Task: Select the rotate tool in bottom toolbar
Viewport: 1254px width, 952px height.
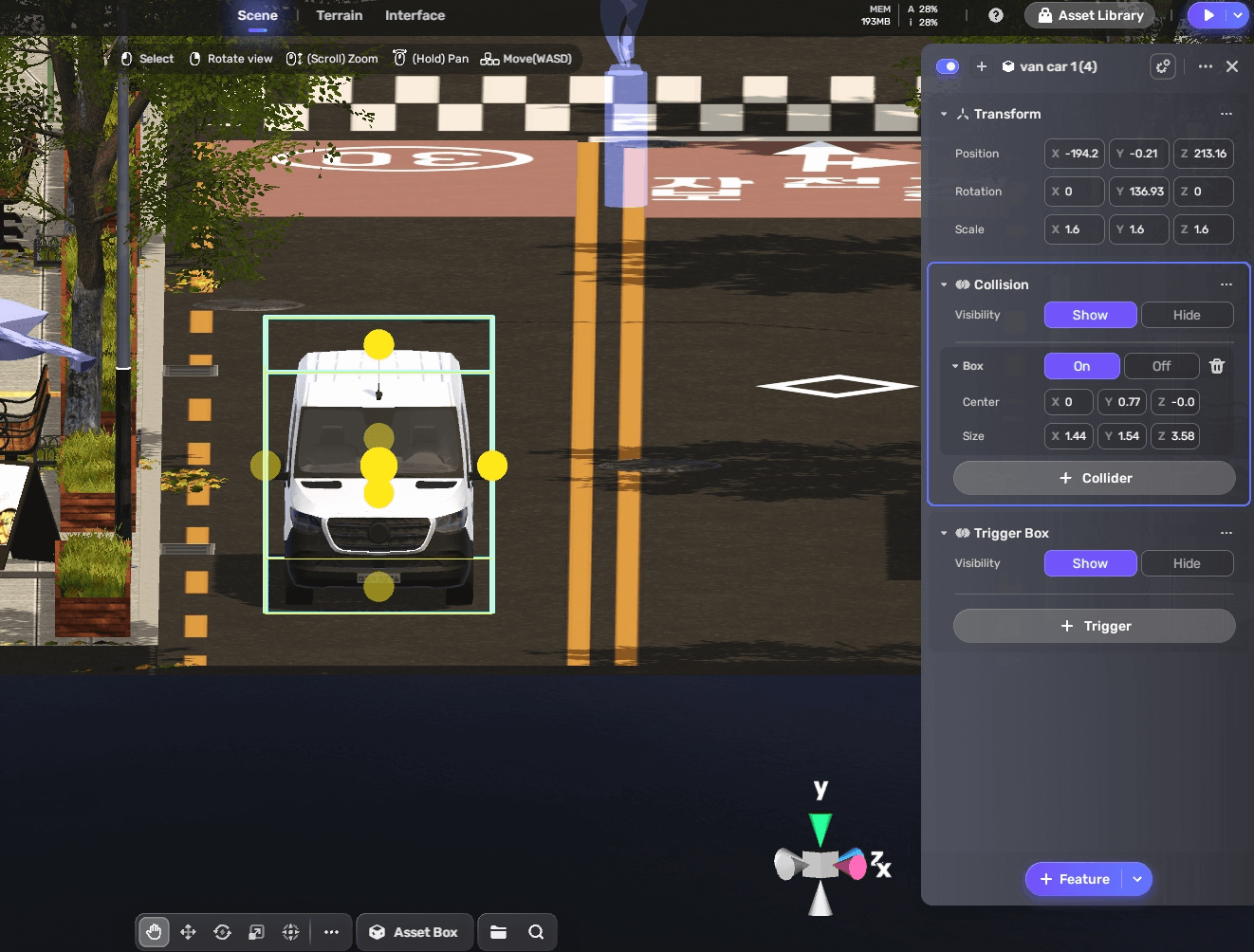Action: pos(222,932)
